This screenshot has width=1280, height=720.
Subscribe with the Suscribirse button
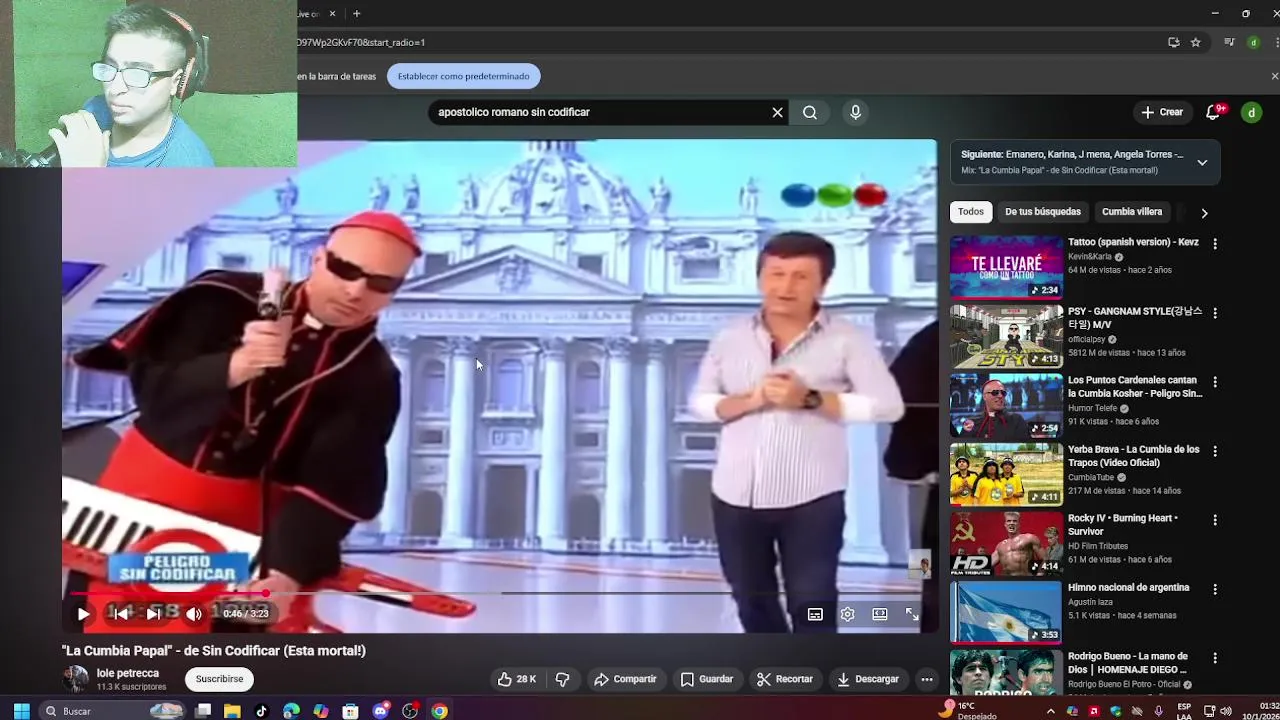(219, 679)
